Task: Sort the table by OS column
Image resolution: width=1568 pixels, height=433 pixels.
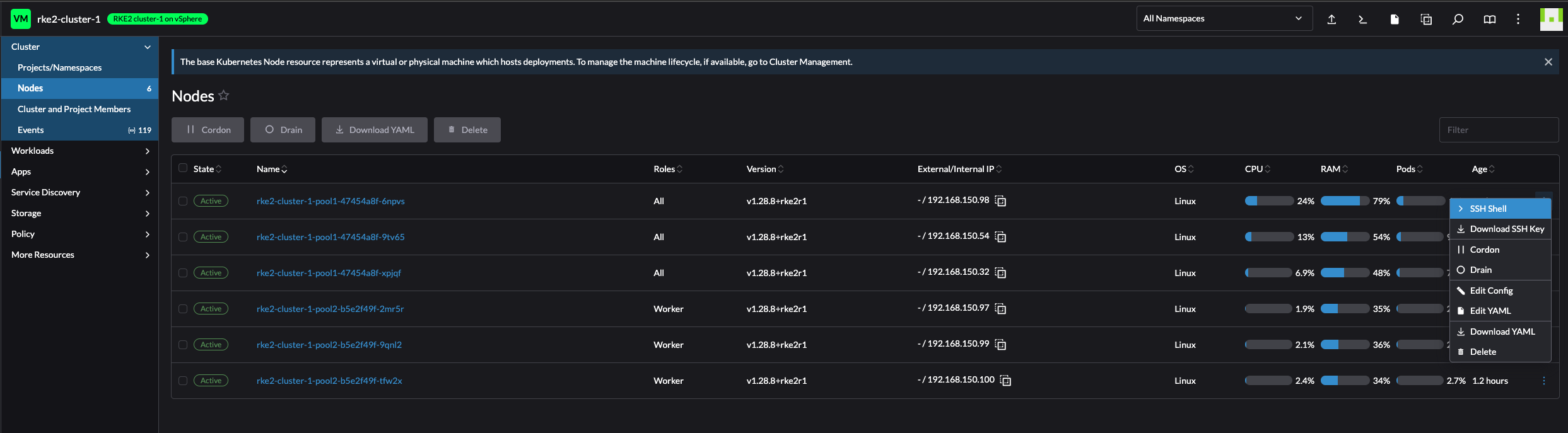Action: 1184,169
